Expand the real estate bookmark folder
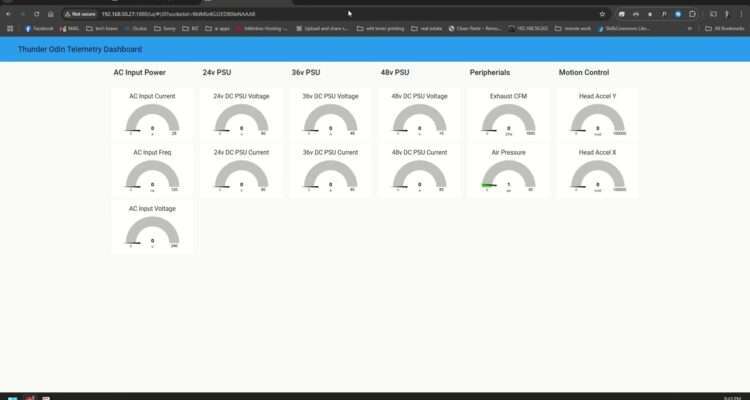750x400 pixels. pos(432,28)
